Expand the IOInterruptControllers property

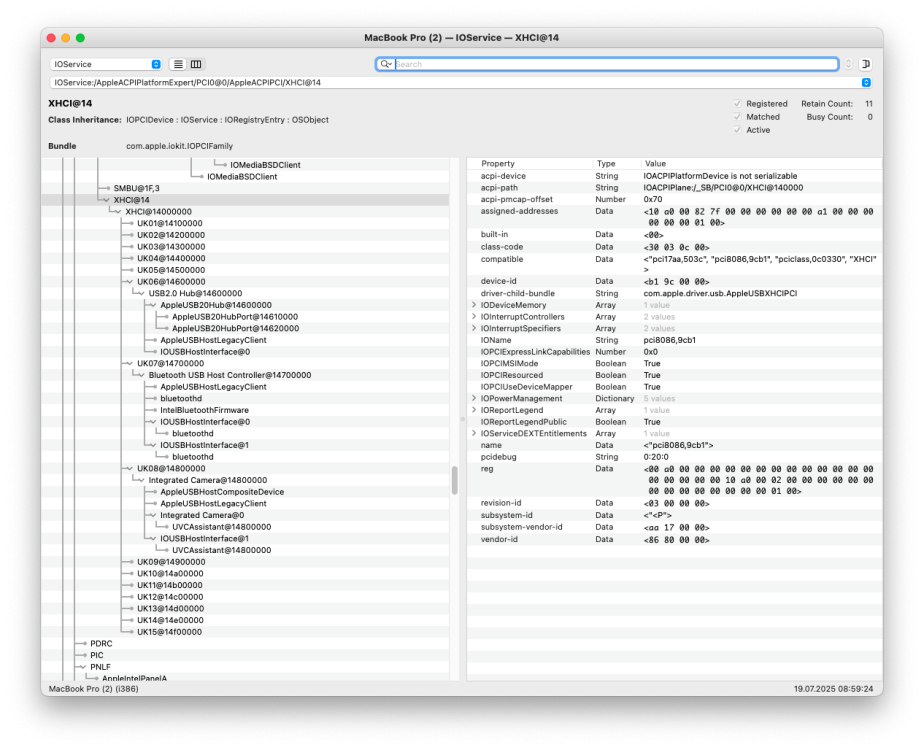474,317
